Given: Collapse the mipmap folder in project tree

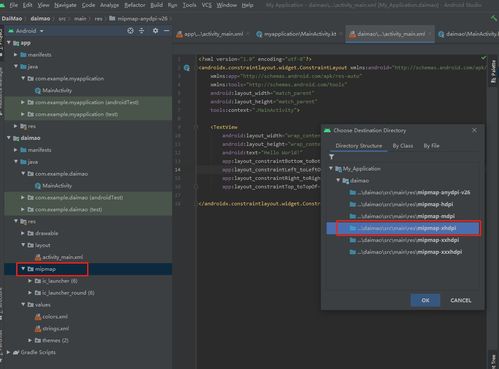Looking at the screenshot, I should click(x=23, y=269).
